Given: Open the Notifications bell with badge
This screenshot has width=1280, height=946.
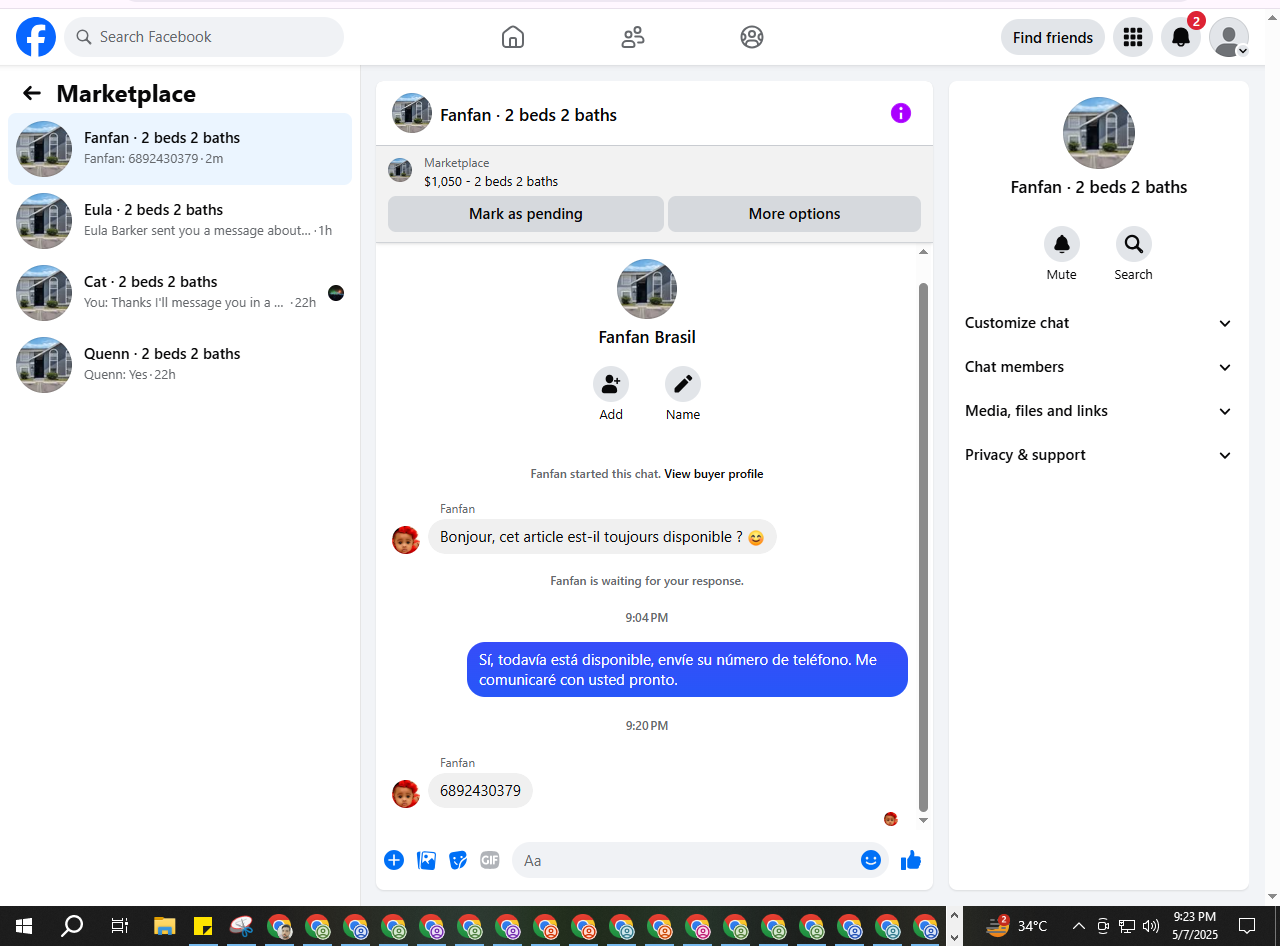Looking at the screenshot, I should [1181, 37].
